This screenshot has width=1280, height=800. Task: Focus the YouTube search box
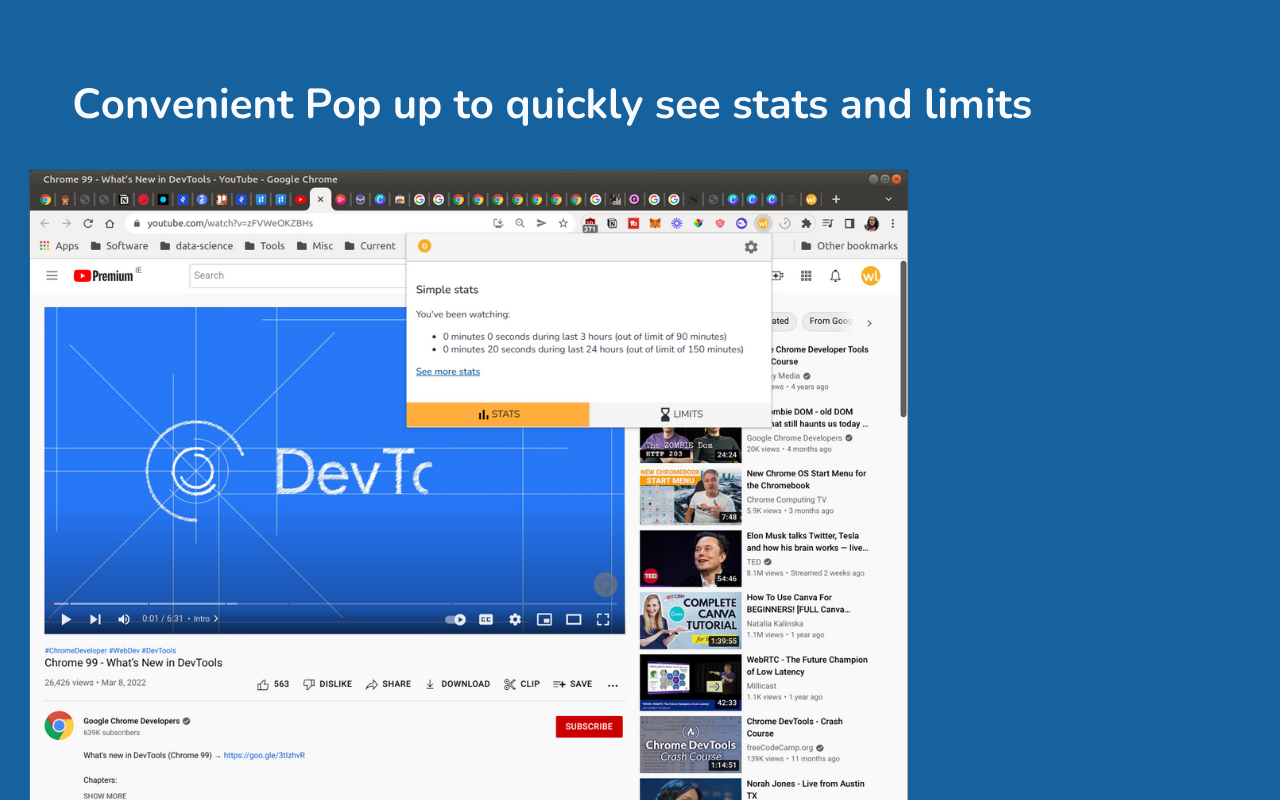click(x=298, y=276)
